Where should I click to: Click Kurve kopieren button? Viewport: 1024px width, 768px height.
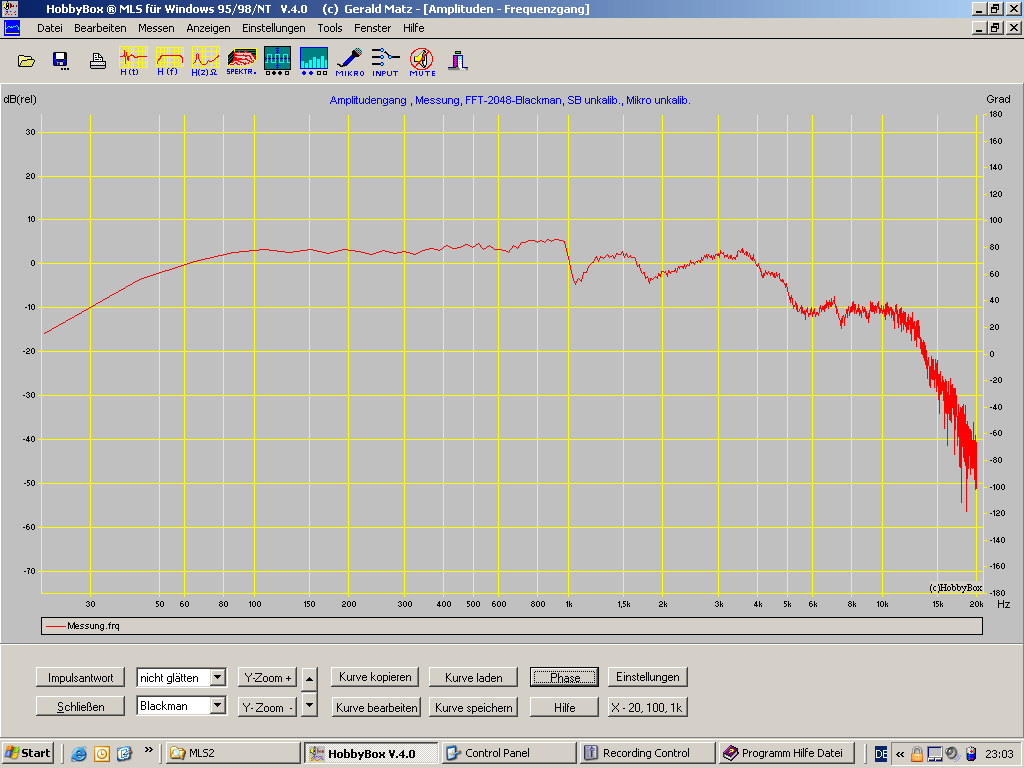pyautogui.click(x=376, y=677)
